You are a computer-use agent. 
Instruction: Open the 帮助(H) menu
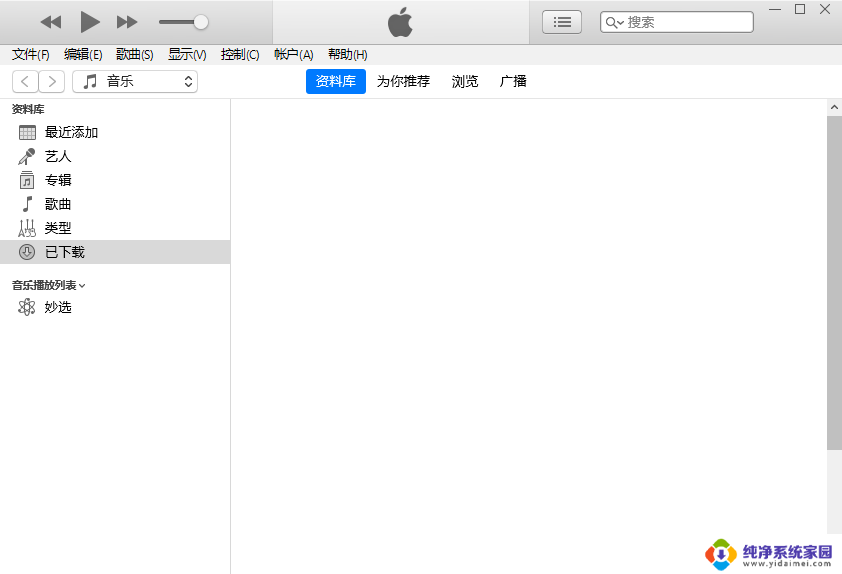(x=347, y=54)
